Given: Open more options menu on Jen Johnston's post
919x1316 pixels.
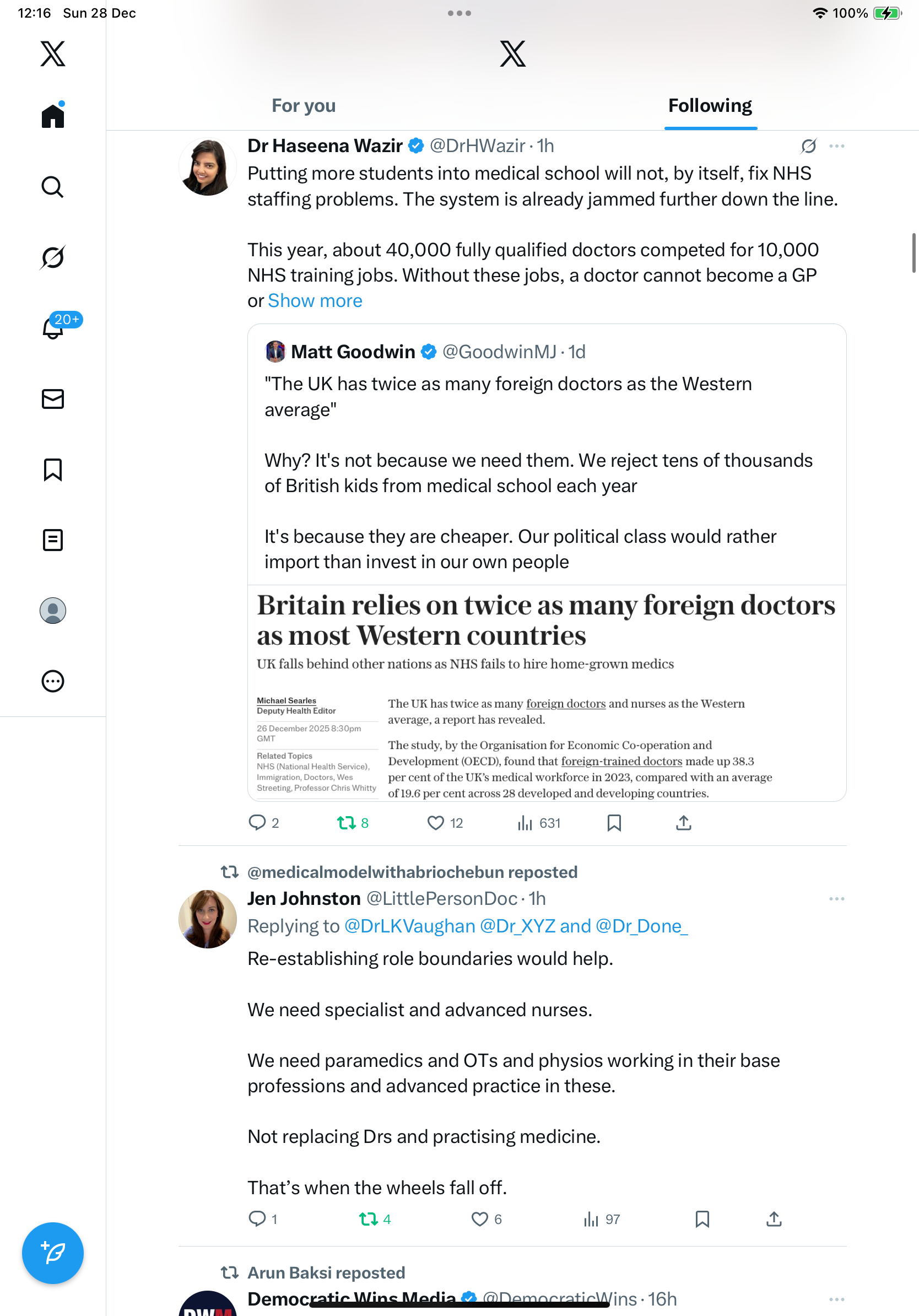Looking at the screenshot, I should (836, 899).
